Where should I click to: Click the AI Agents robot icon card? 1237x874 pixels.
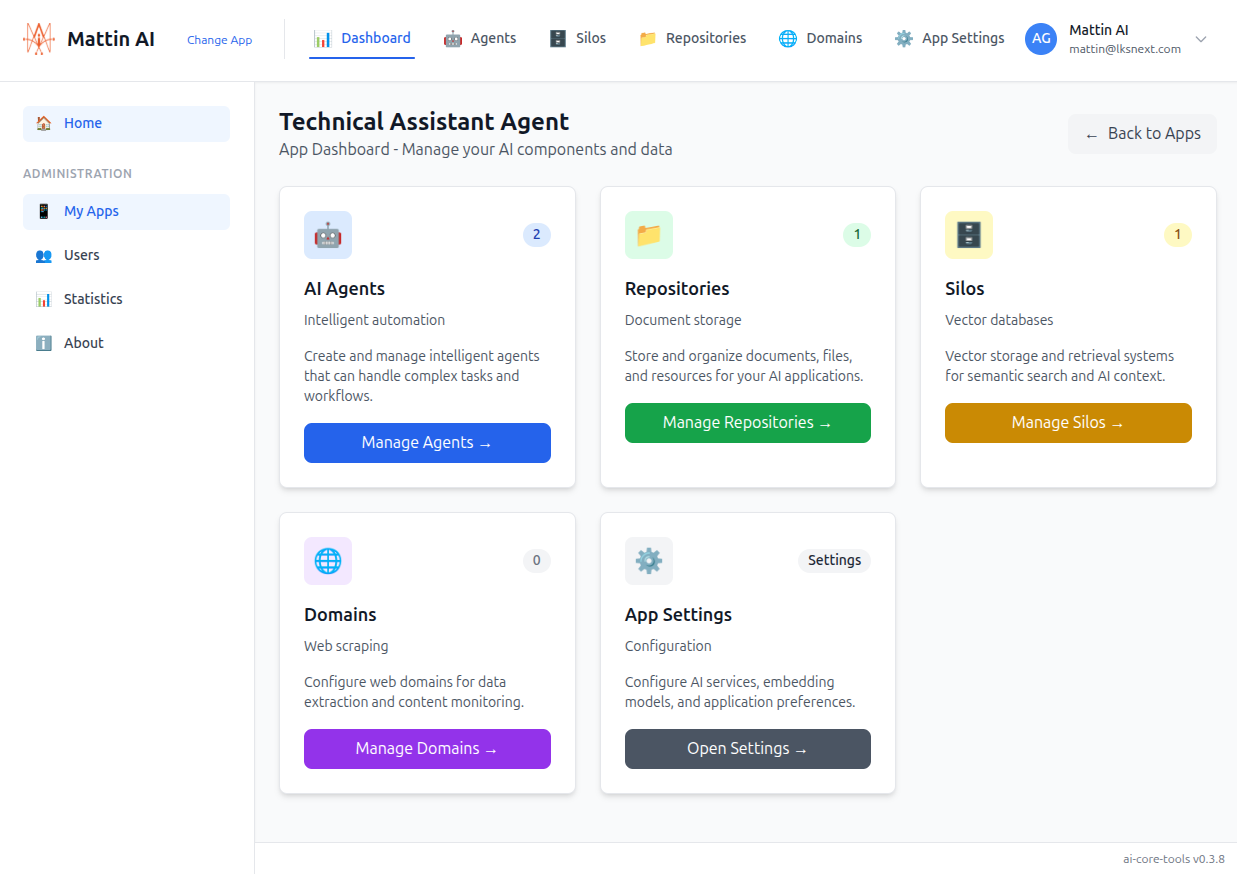click(327, 235)
